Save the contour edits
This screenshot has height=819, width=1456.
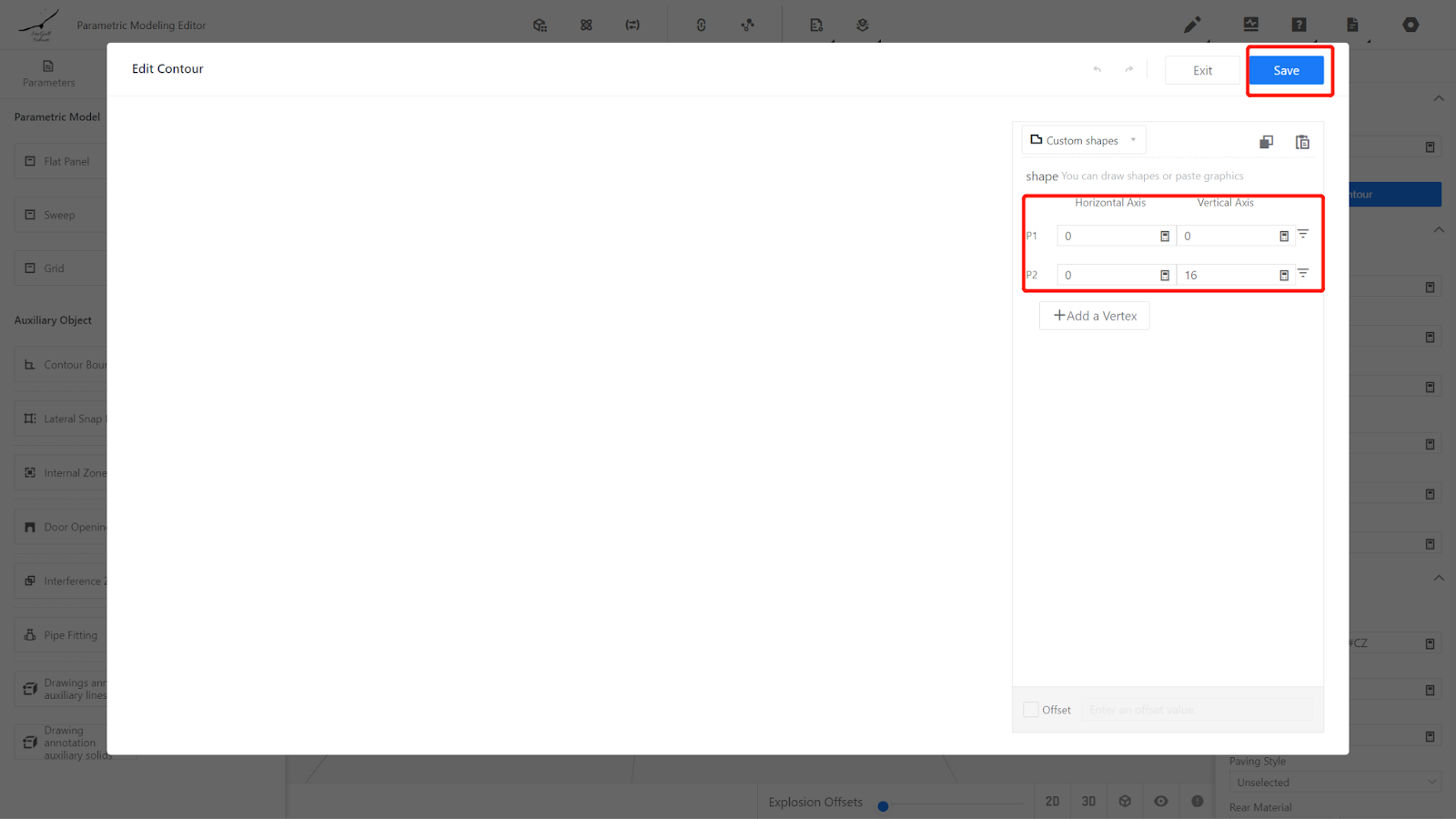1286,70
